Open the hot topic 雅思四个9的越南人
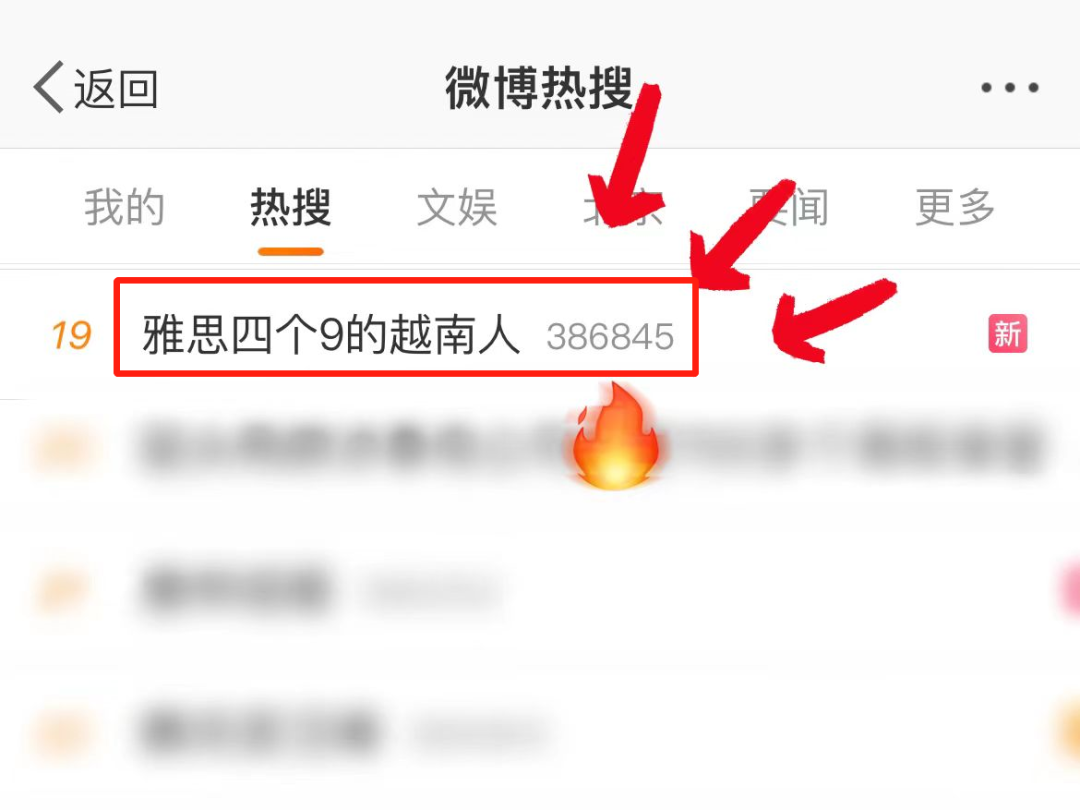The image size is (1080, 810). [x=331, y=335]
